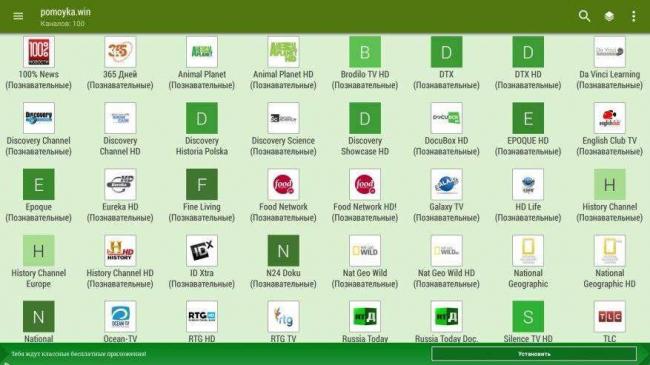Click the Установить button in banner
Image resolution: width=650 pixels, height=365 pixels.
tap(534, 354)
